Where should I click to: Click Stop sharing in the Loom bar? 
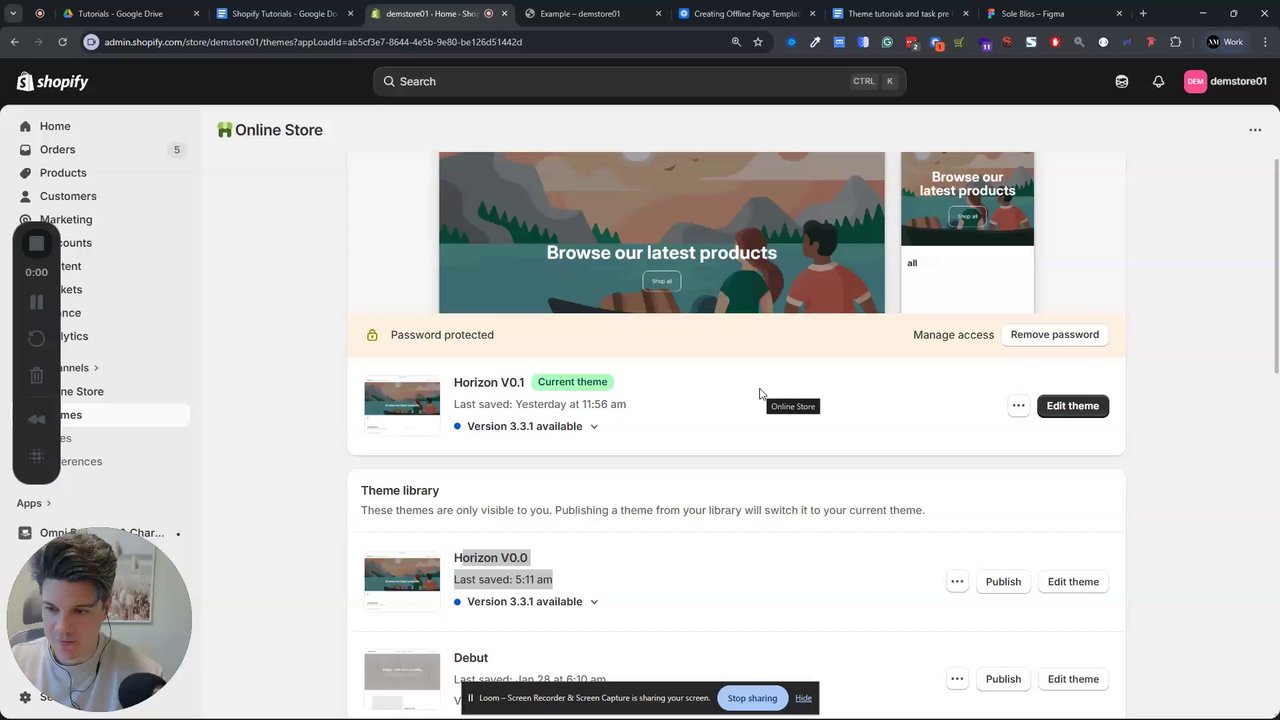pyautogui.click(x=752, y=698)
